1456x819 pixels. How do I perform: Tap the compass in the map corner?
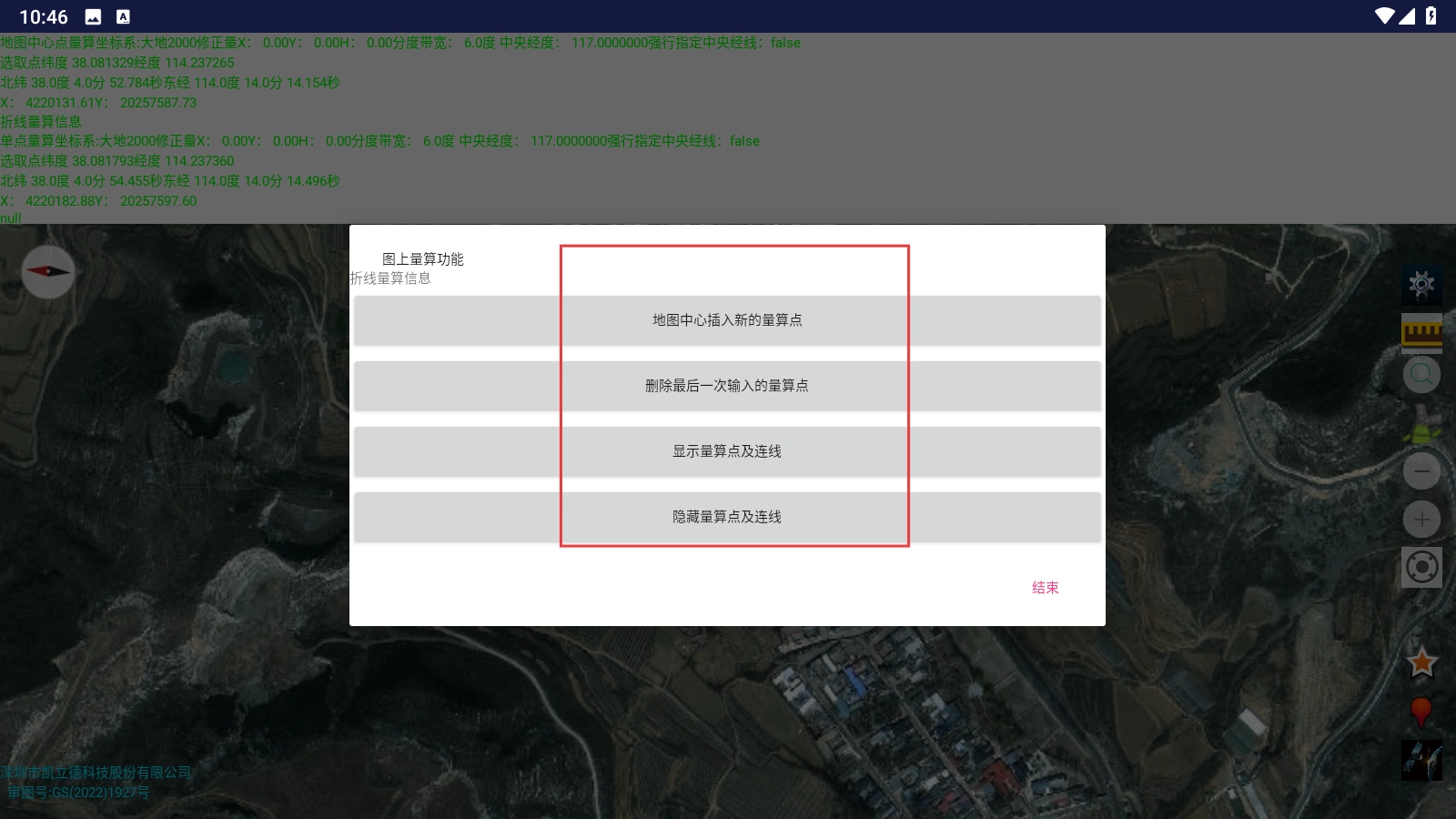point(48,271)
